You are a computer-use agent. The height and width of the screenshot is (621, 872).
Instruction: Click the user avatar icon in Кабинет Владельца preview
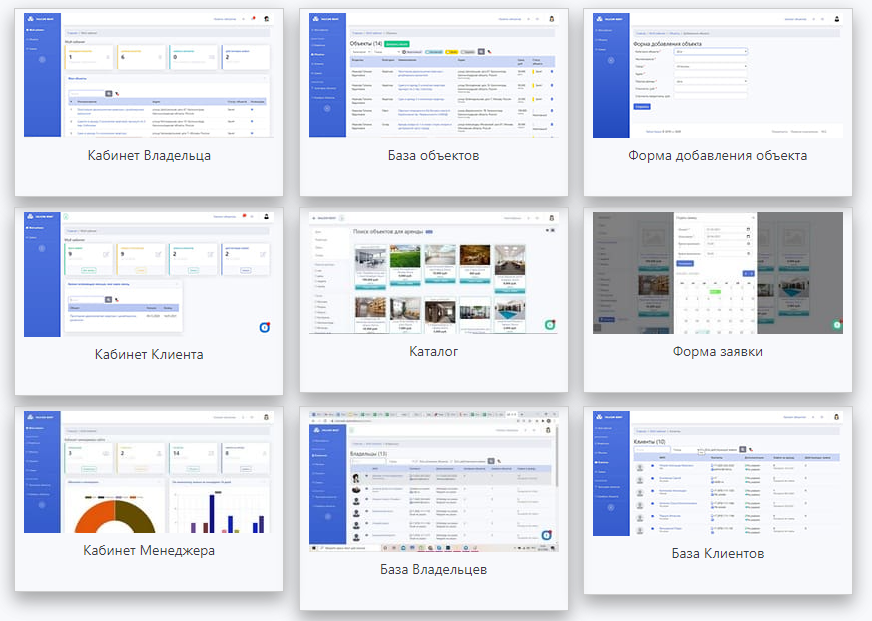pos(266,18)
